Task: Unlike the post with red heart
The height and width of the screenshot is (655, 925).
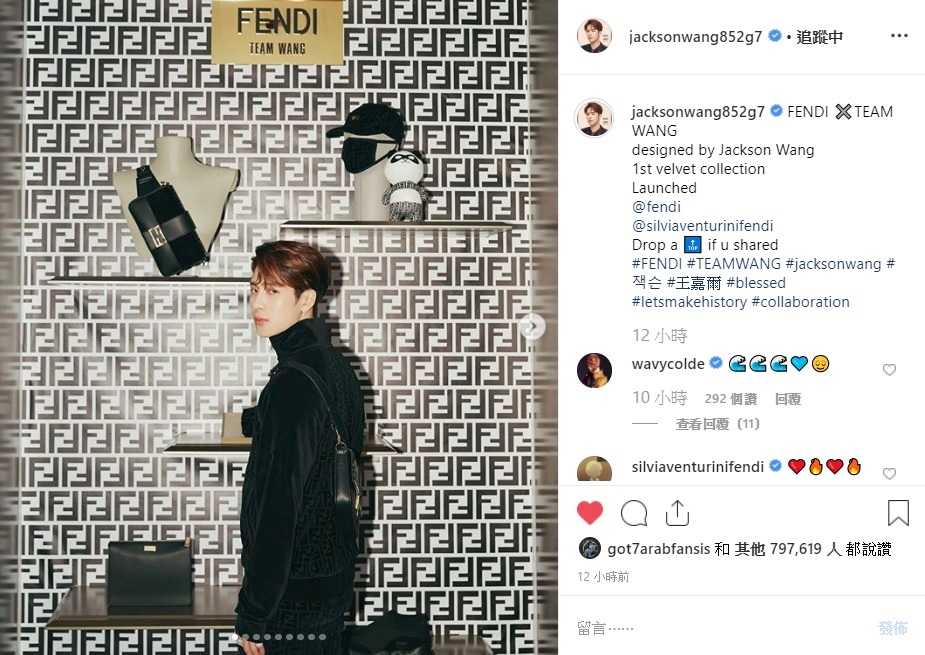Action: click(x=589, y=513)
